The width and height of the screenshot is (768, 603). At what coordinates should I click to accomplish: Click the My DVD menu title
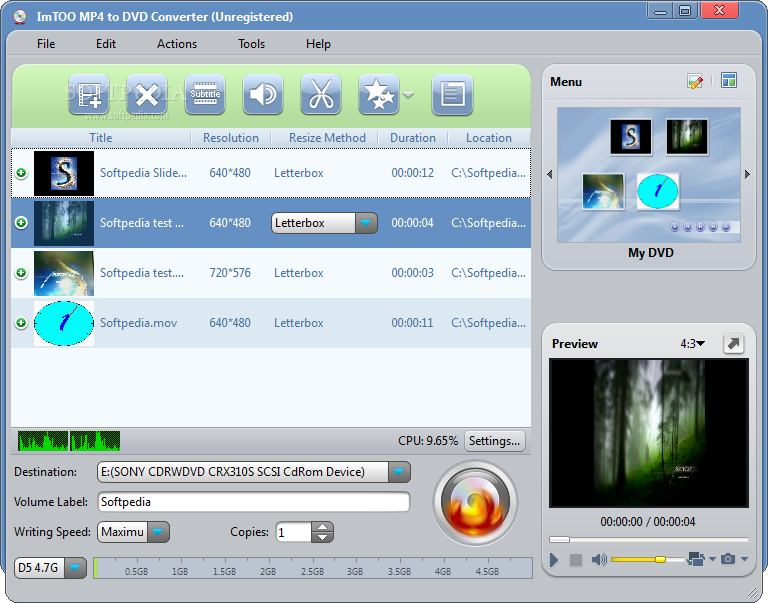point(651,253)
